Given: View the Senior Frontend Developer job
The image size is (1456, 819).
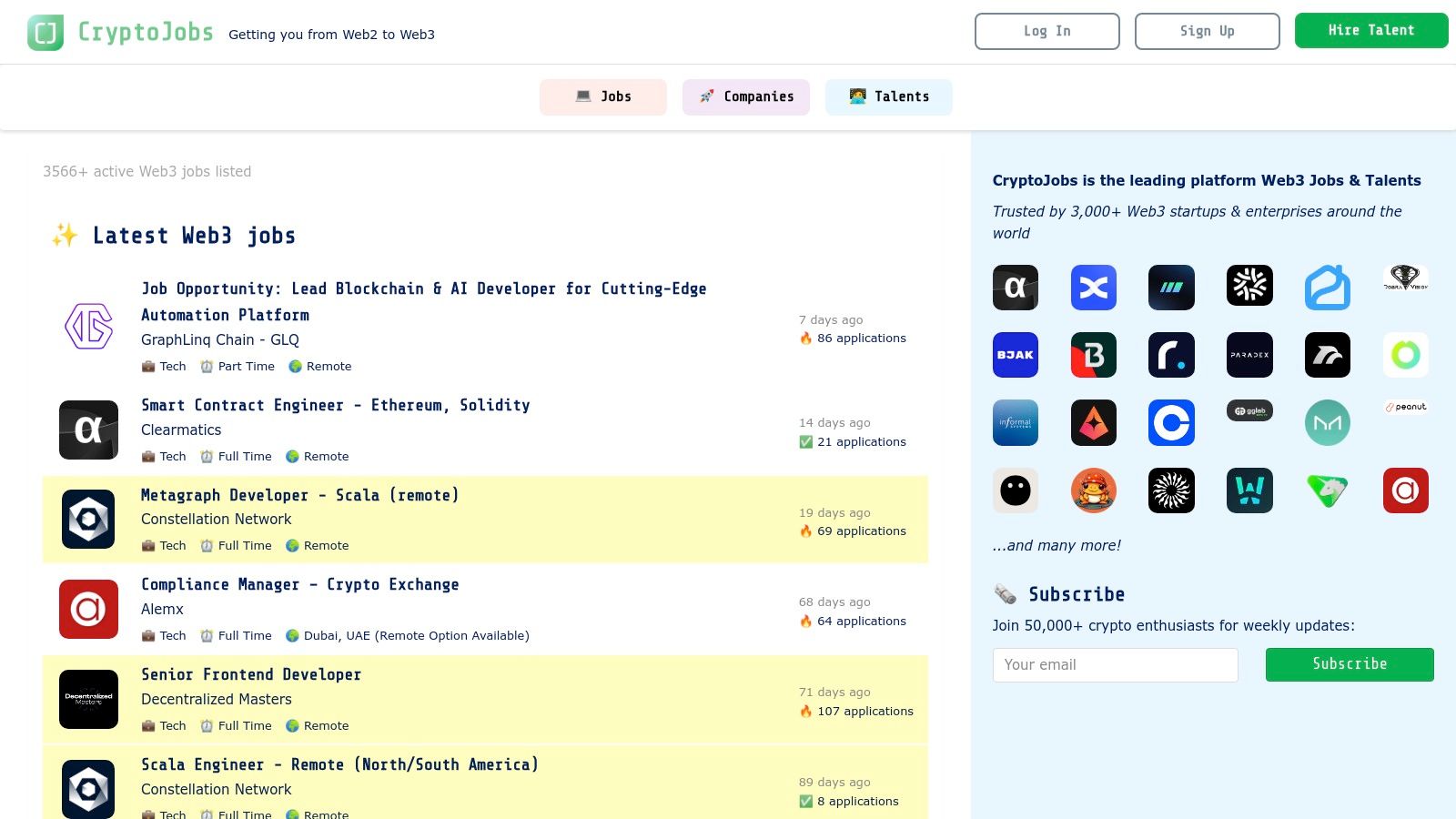Looking at the screenshot, I should [251, 674].
